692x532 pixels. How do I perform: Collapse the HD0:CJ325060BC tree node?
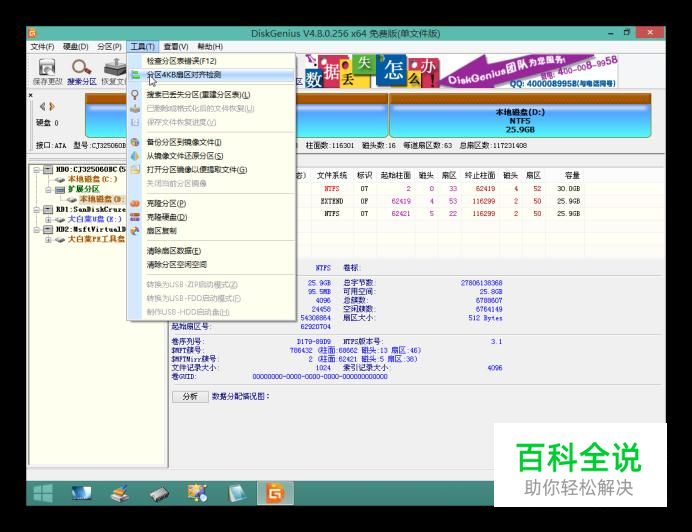point(37,170)
